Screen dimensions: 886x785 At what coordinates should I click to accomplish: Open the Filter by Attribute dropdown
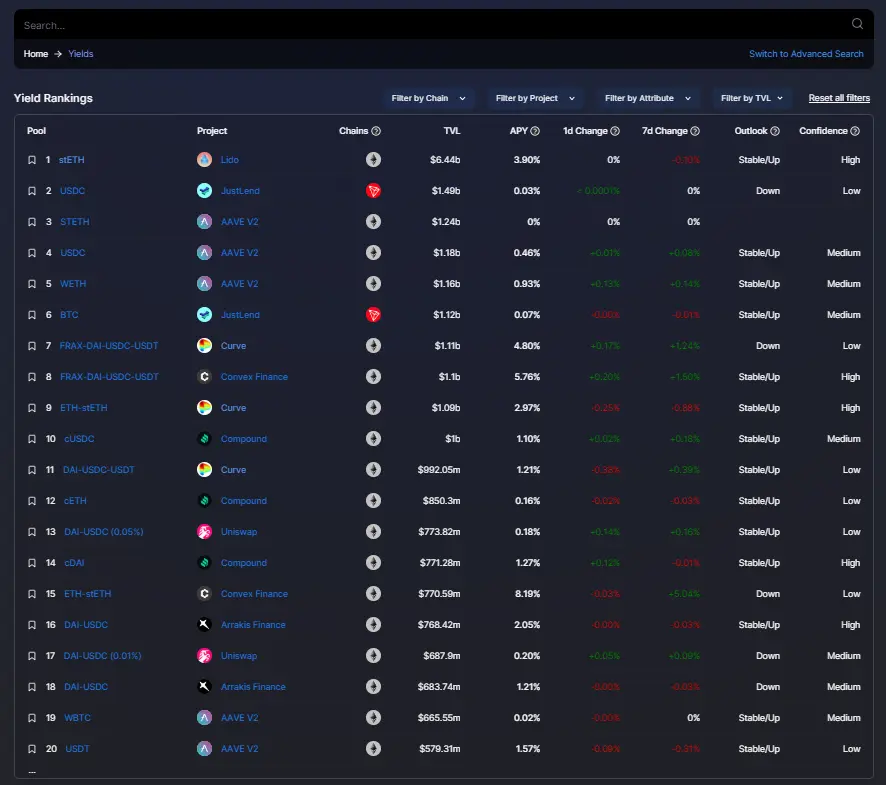[x=648, y=98]
